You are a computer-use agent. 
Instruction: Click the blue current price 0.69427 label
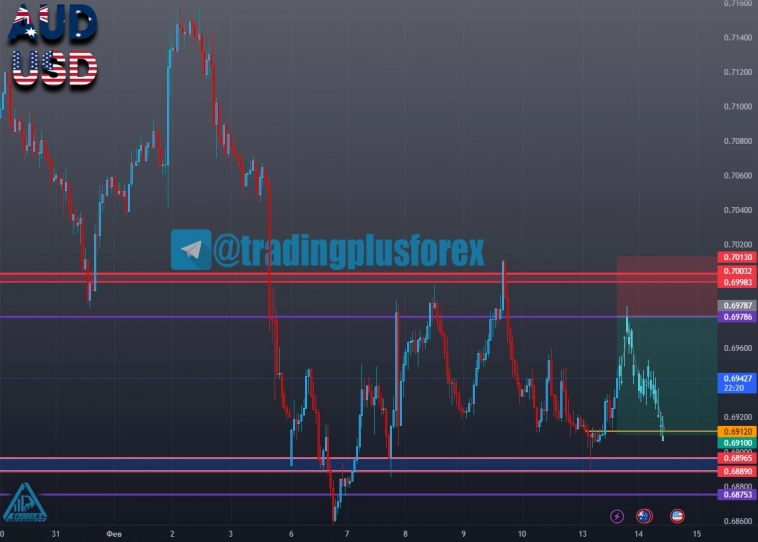[737, 383]
